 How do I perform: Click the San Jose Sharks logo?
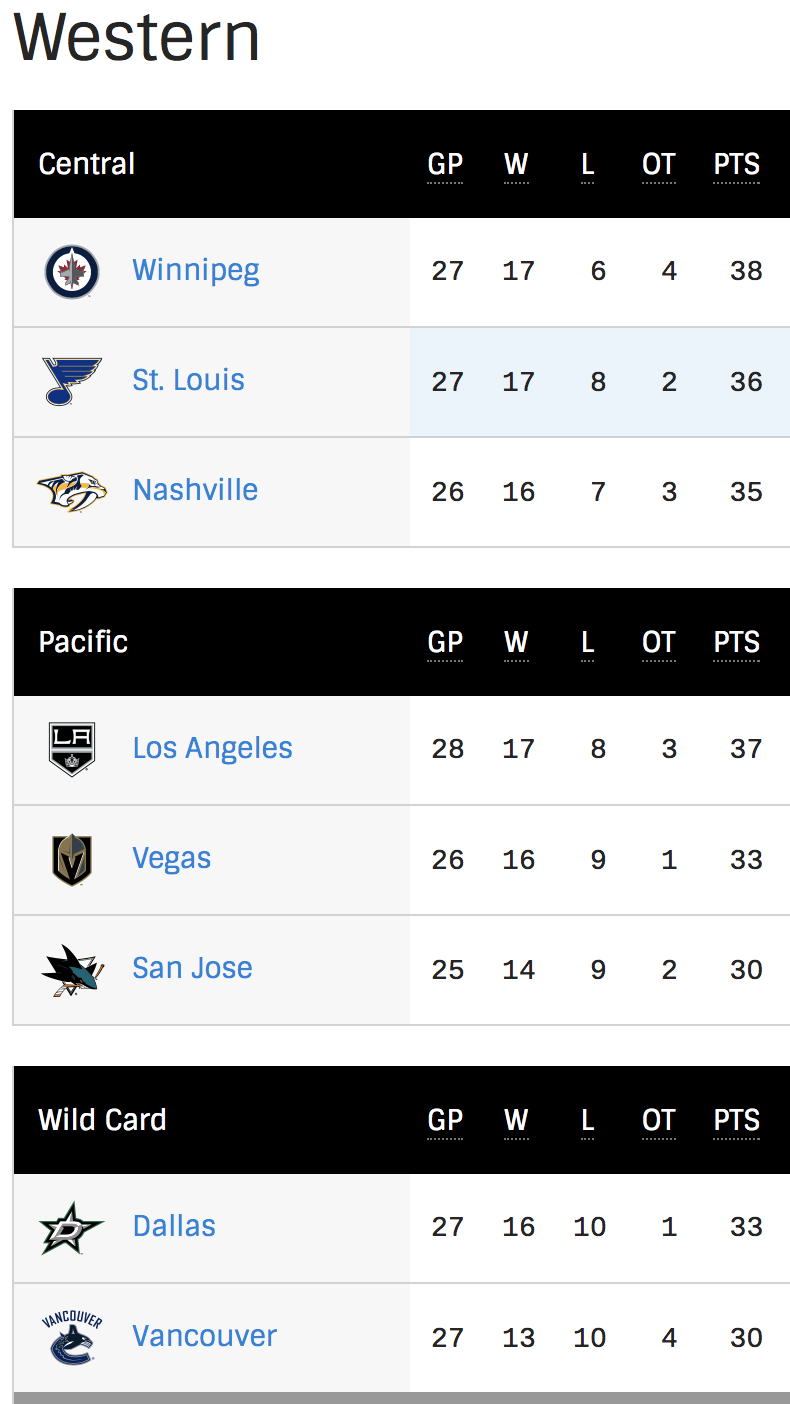coord(72,970)
